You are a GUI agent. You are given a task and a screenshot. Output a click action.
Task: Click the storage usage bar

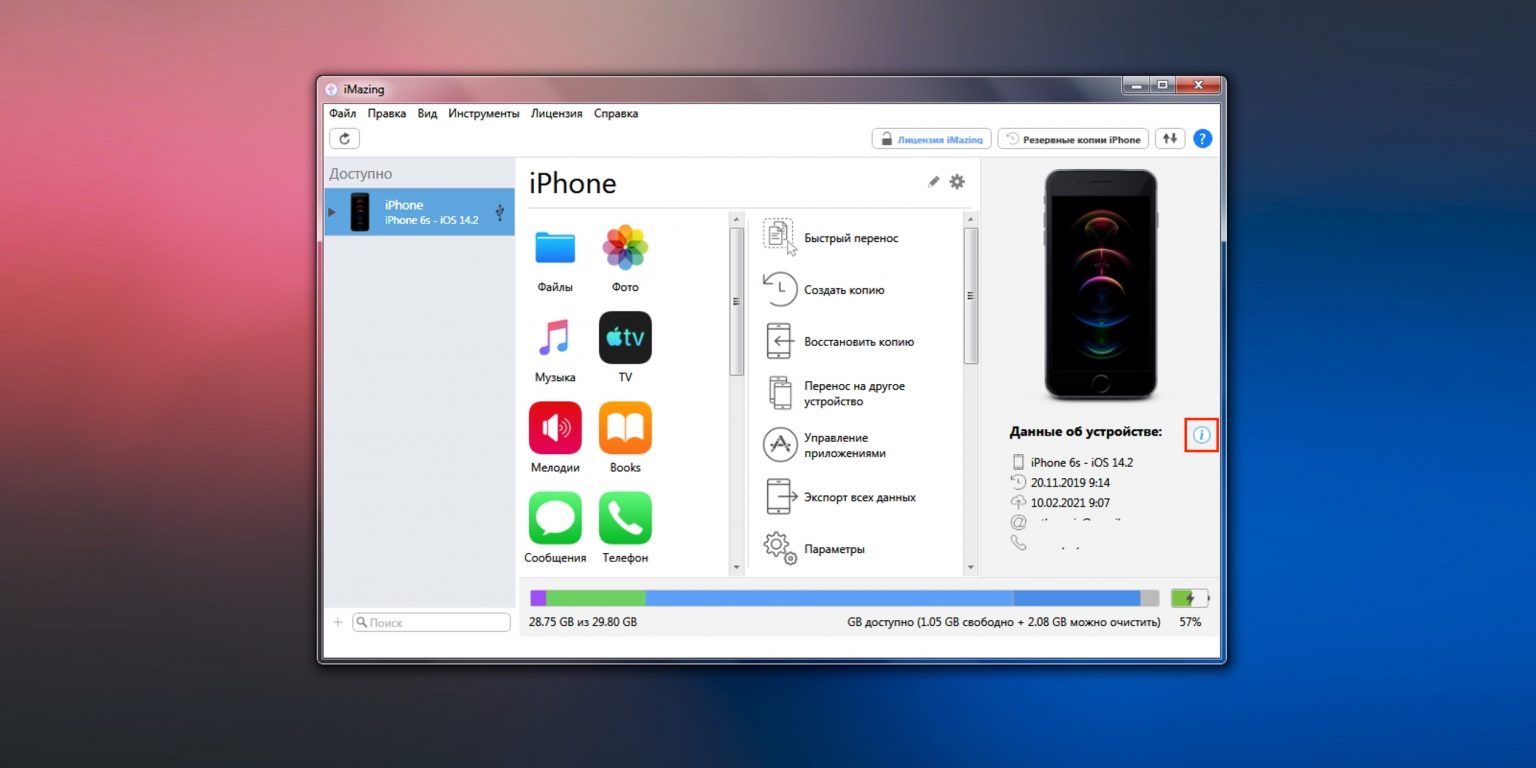click(844, 598)
